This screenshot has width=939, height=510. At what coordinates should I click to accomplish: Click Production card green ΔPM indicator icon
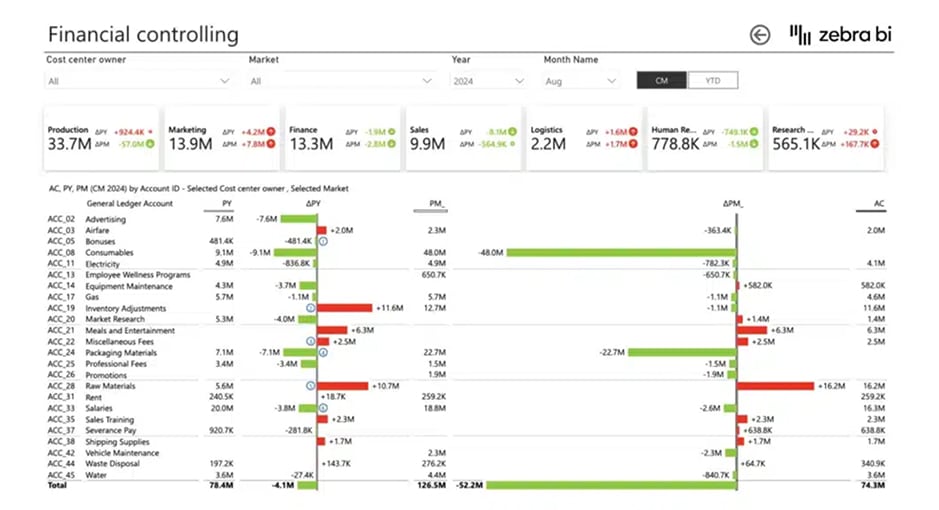click(150, 144)
